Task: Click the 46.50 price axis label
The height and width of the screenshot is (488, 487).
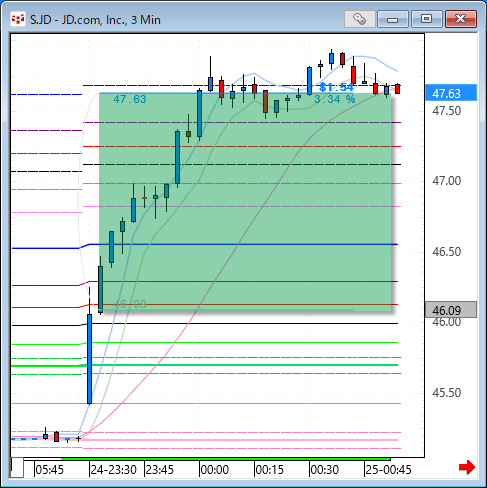Action: point(446,252)
